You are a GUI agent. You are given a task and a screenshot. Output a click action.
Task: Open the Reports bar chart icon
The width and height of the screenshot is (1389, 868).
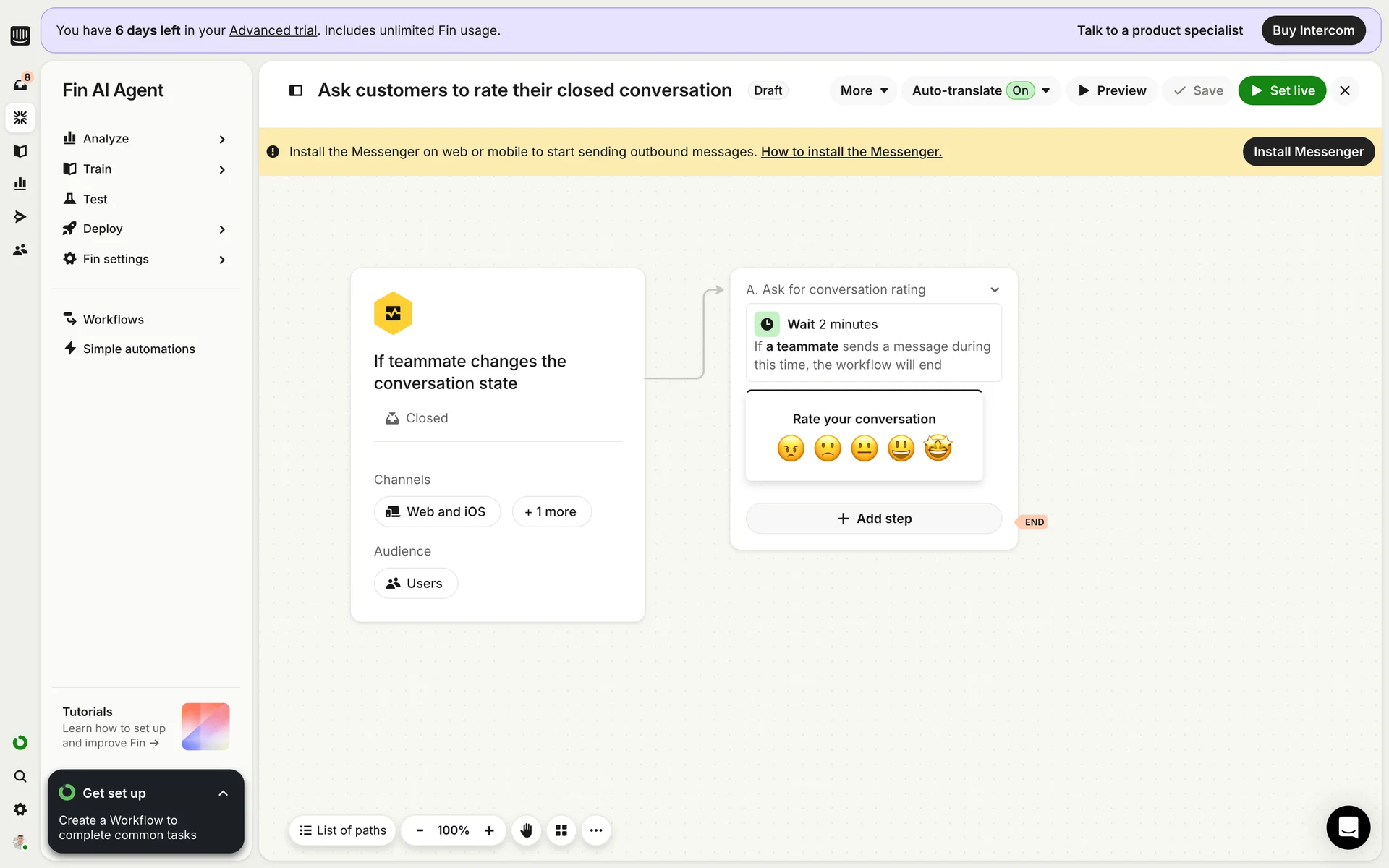tap(20, 184)
